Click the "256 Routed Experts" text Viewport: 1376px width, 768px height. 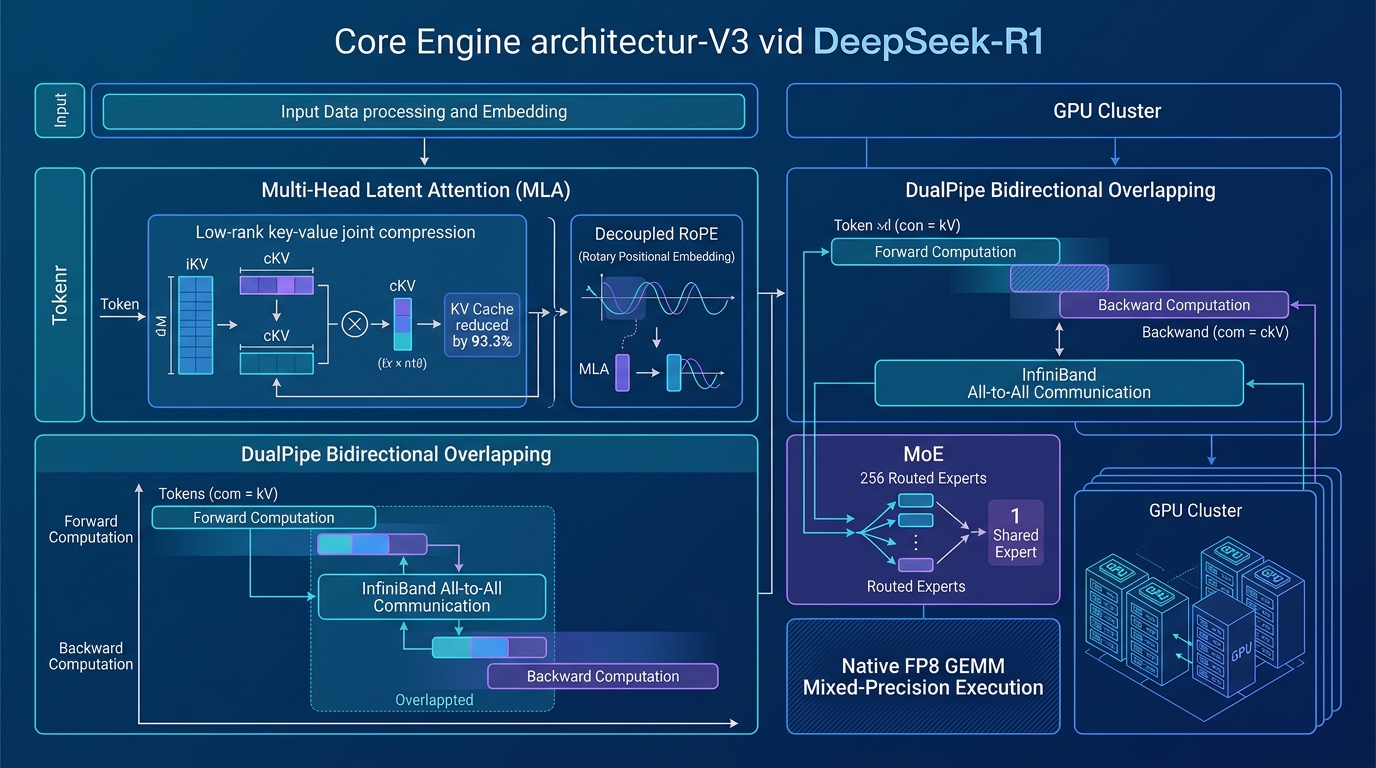click(923, 478)
